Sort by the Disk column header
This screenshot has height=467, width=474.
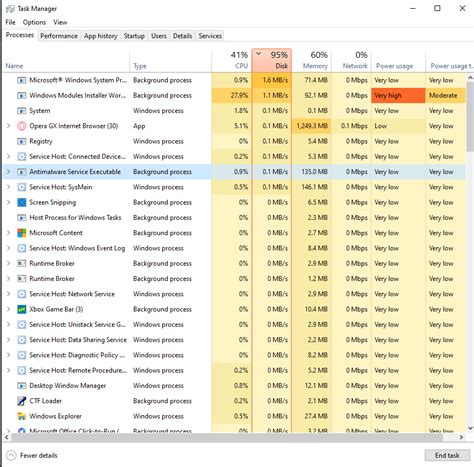pos(272,60)
